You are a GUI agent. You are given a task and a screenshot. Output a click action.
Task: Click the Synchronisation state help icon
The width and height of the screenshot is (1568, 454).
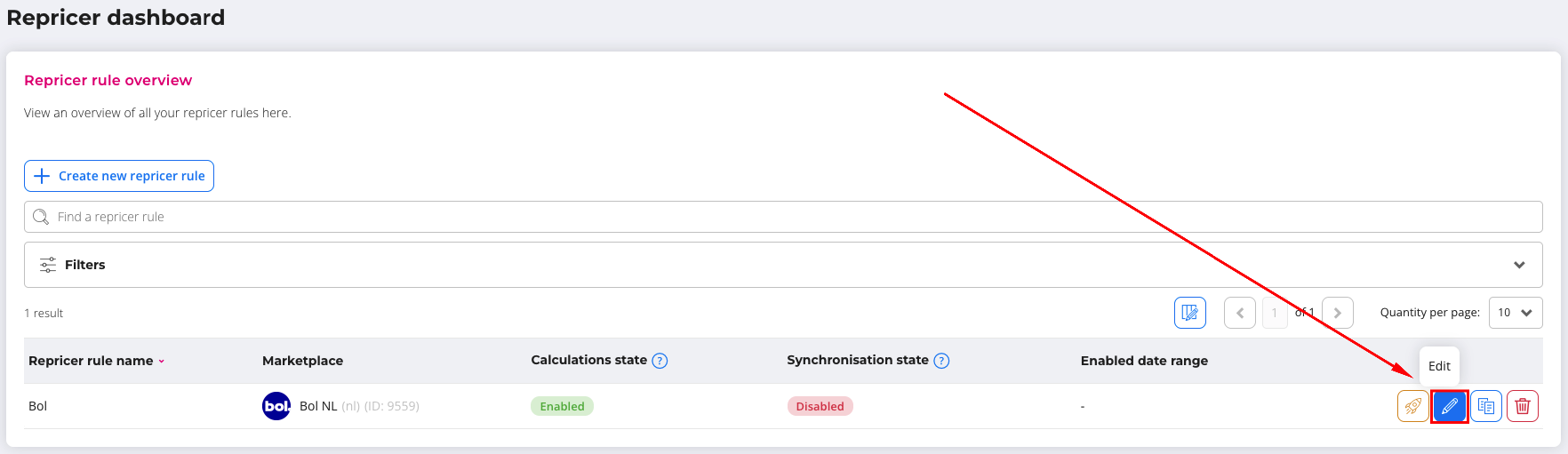[x=941, y=361]
